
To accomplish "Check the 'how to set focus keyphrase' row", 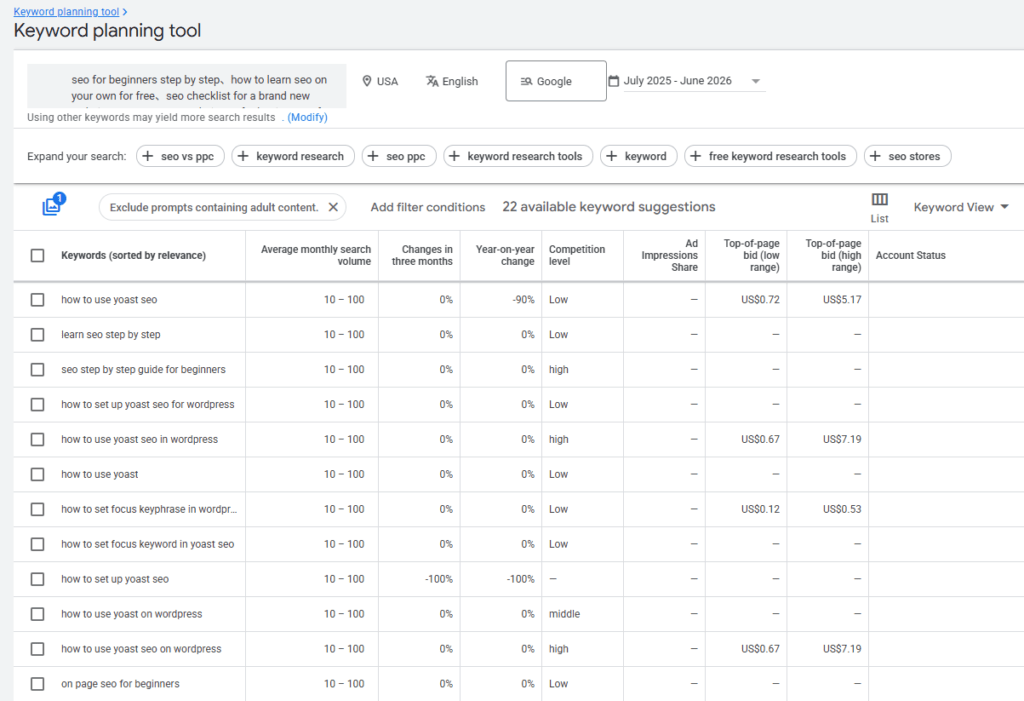I will pos(38,509).
